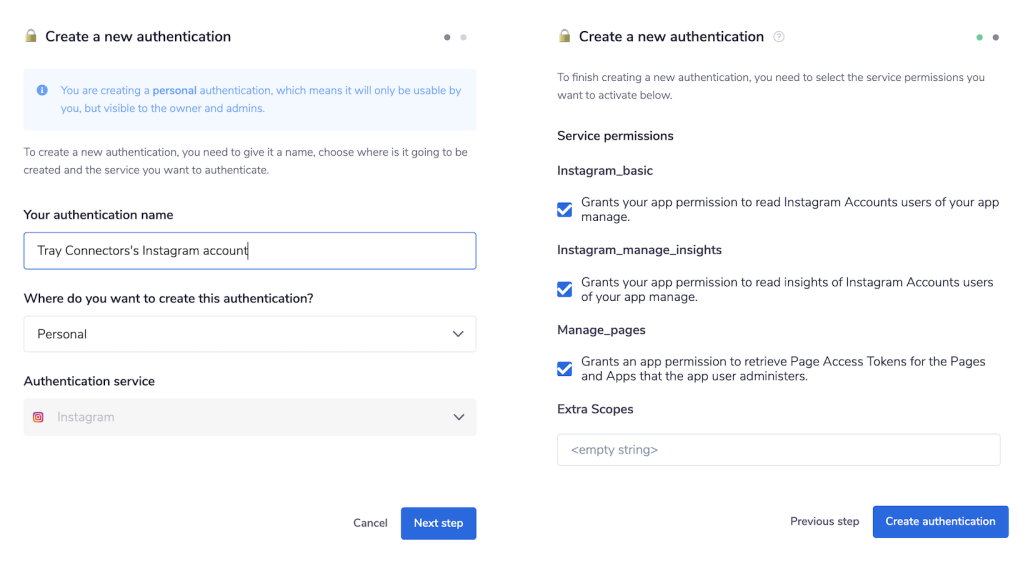Open the Personal location dropdown
Viewport: 1033px width, 563px height.
pos(249,334)
